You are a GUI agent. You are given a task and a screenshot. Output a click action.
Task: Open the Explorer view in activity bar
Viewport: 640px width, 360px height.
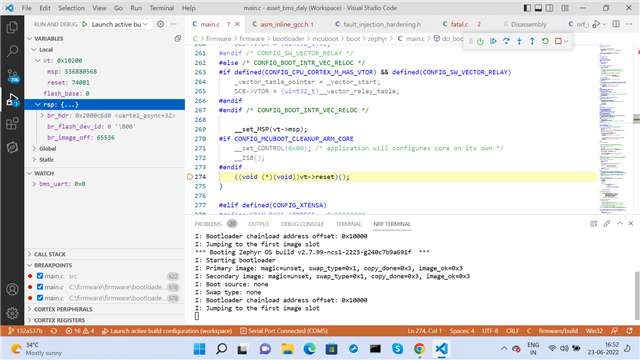click(x=12, y=27)
